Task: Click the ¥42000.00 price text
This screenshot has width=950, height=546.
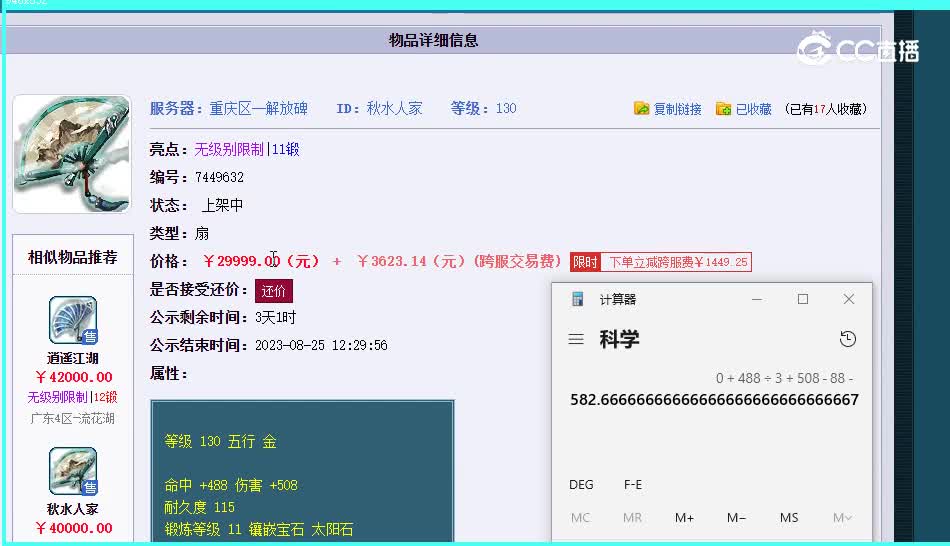Action: (74, 377)
